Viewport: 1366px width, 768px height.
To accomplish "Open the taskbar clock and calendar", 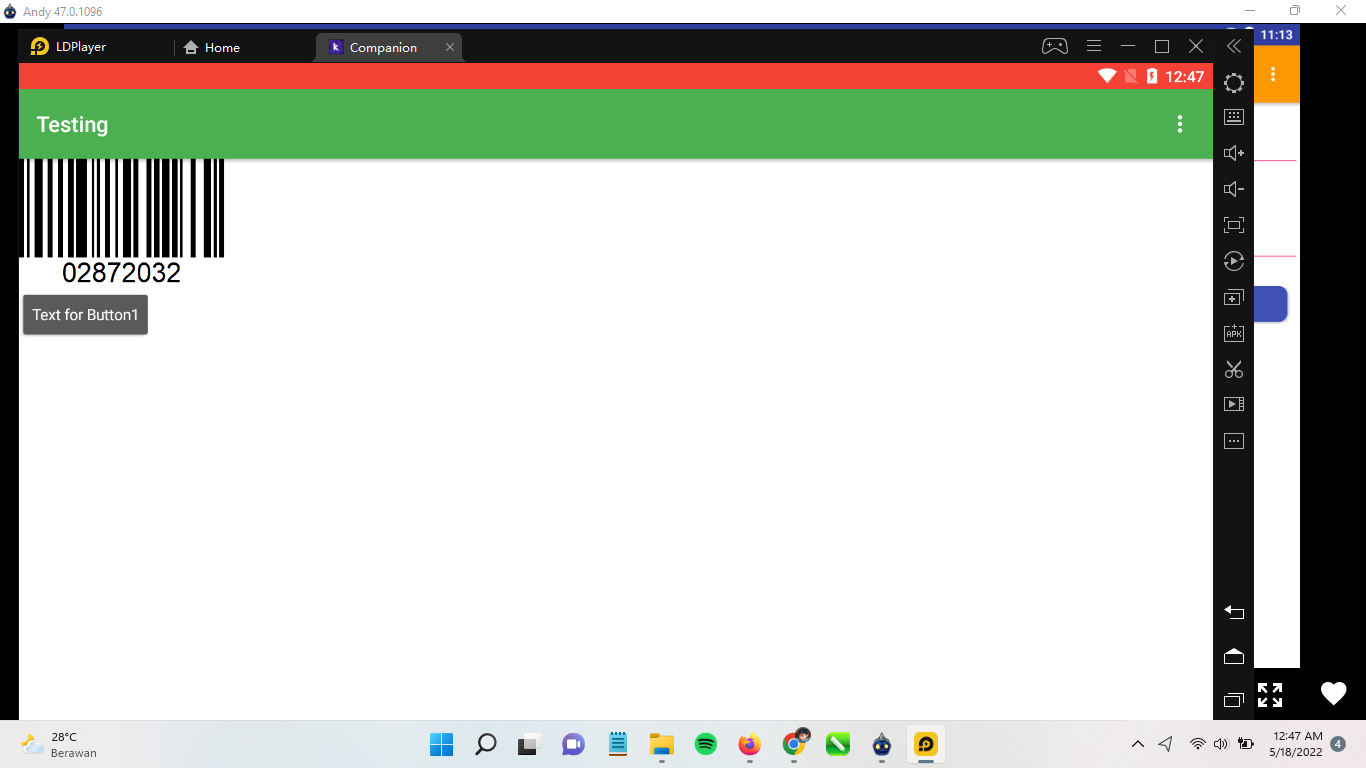I will click(1296, 743).
